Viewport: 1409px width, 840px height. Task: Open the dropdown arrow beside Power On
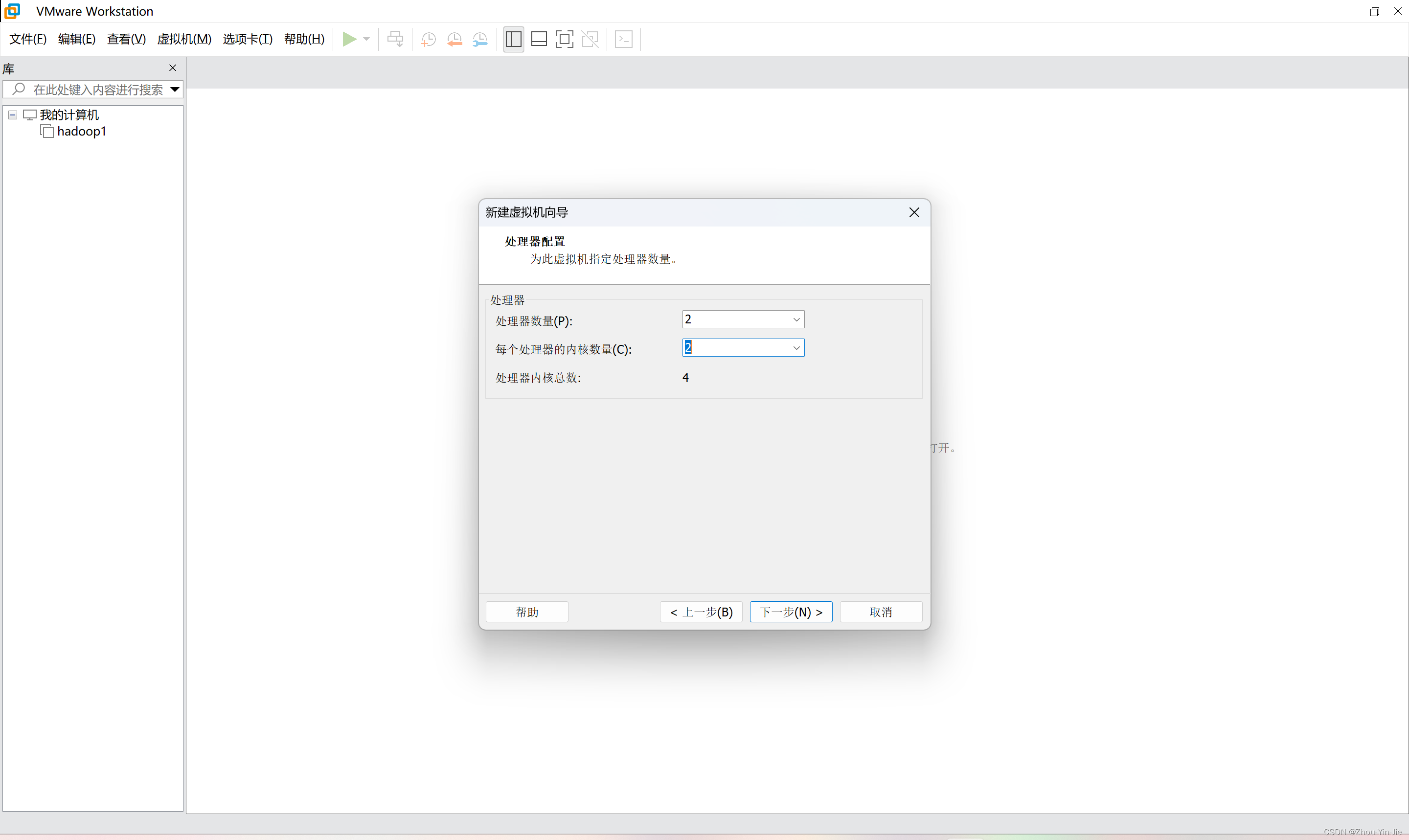(x=366, y=39)
